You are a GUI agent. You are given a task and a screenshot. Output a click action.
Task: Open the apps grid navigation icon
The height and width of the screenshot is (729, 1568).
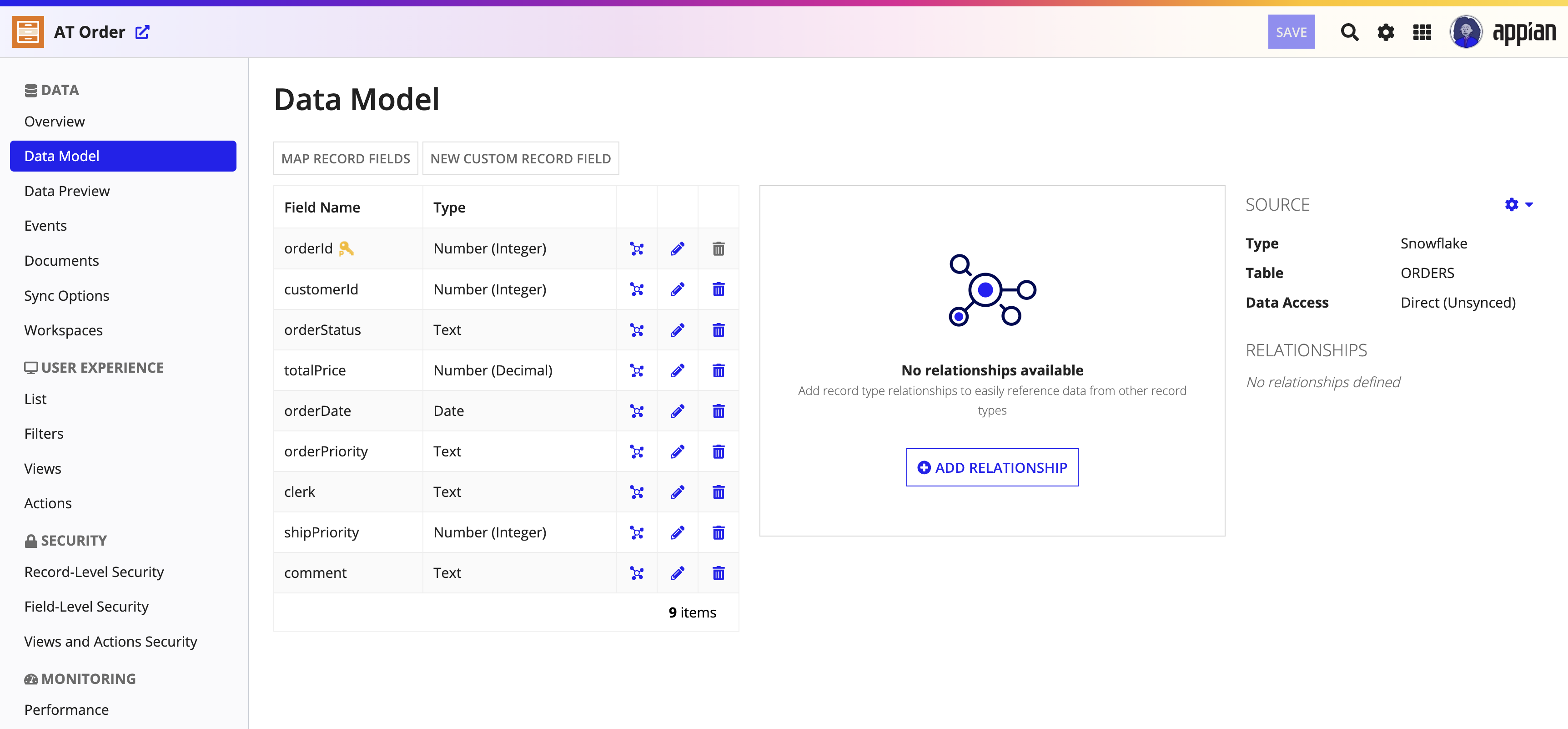pos(1422,32)
